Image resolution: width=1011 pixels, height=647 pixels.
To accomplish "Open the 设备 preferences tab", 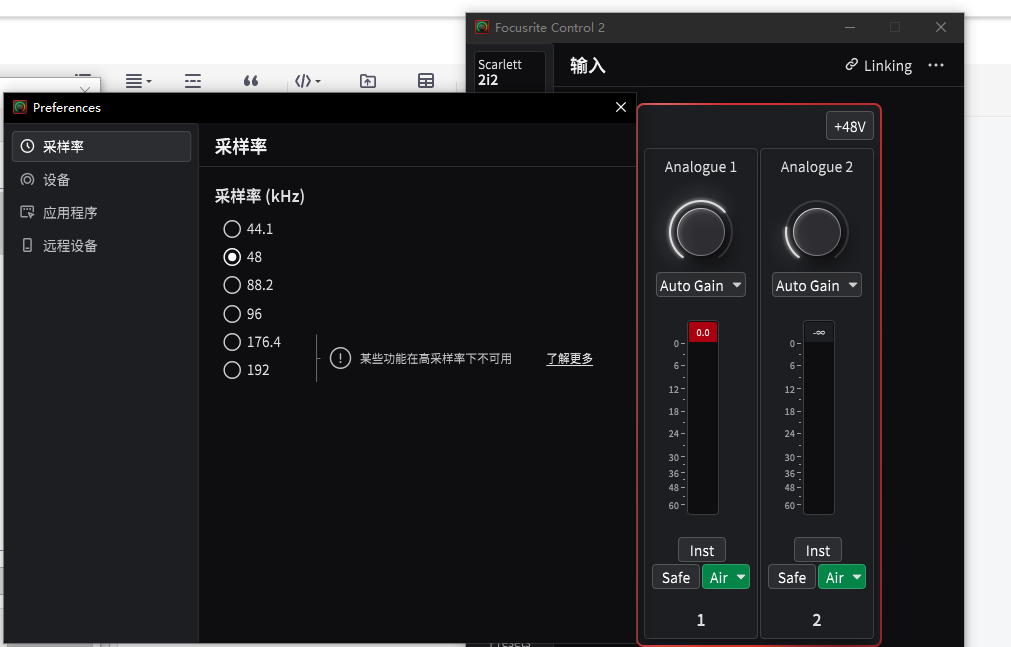I will [x=101, y=179].
